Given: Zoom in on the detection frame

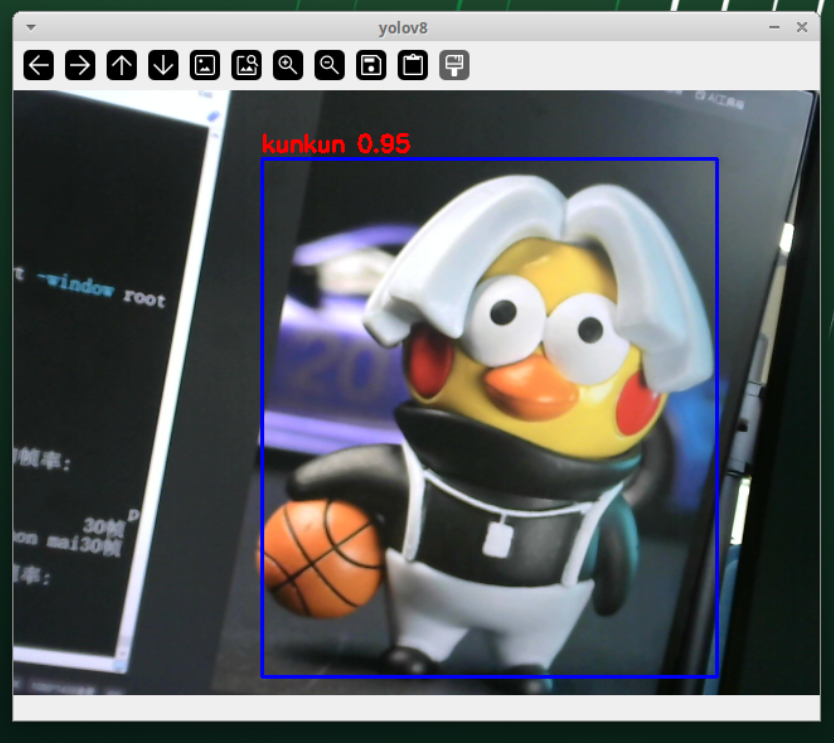Looking at the screenshot, I should (287, 65).
